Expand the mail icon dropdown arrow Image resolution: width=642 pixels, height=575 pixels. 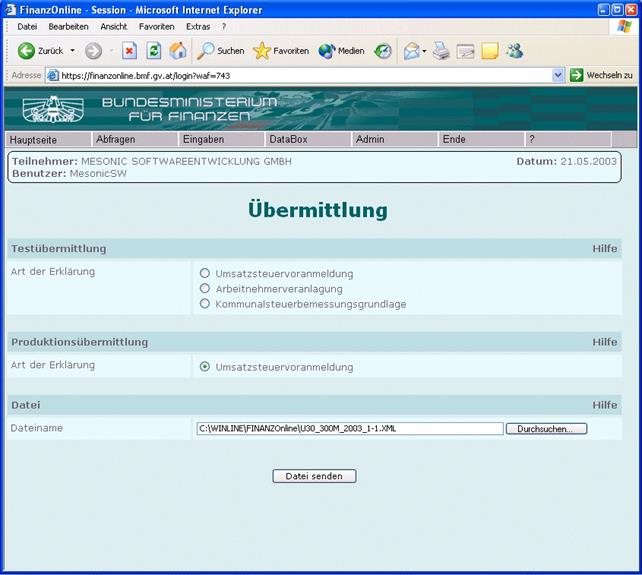[424, 51]
